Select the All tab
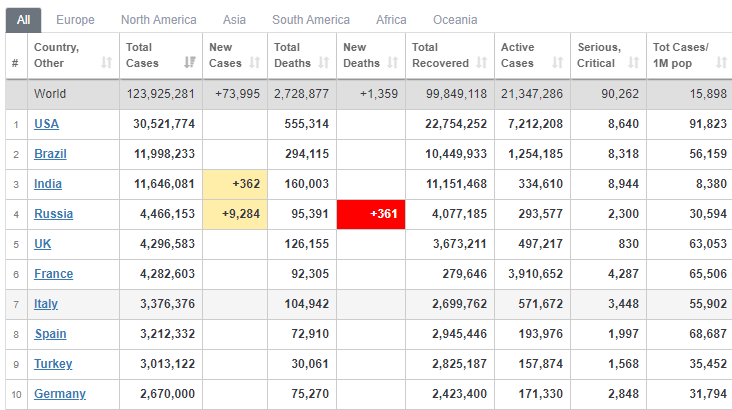 (23, 20)
